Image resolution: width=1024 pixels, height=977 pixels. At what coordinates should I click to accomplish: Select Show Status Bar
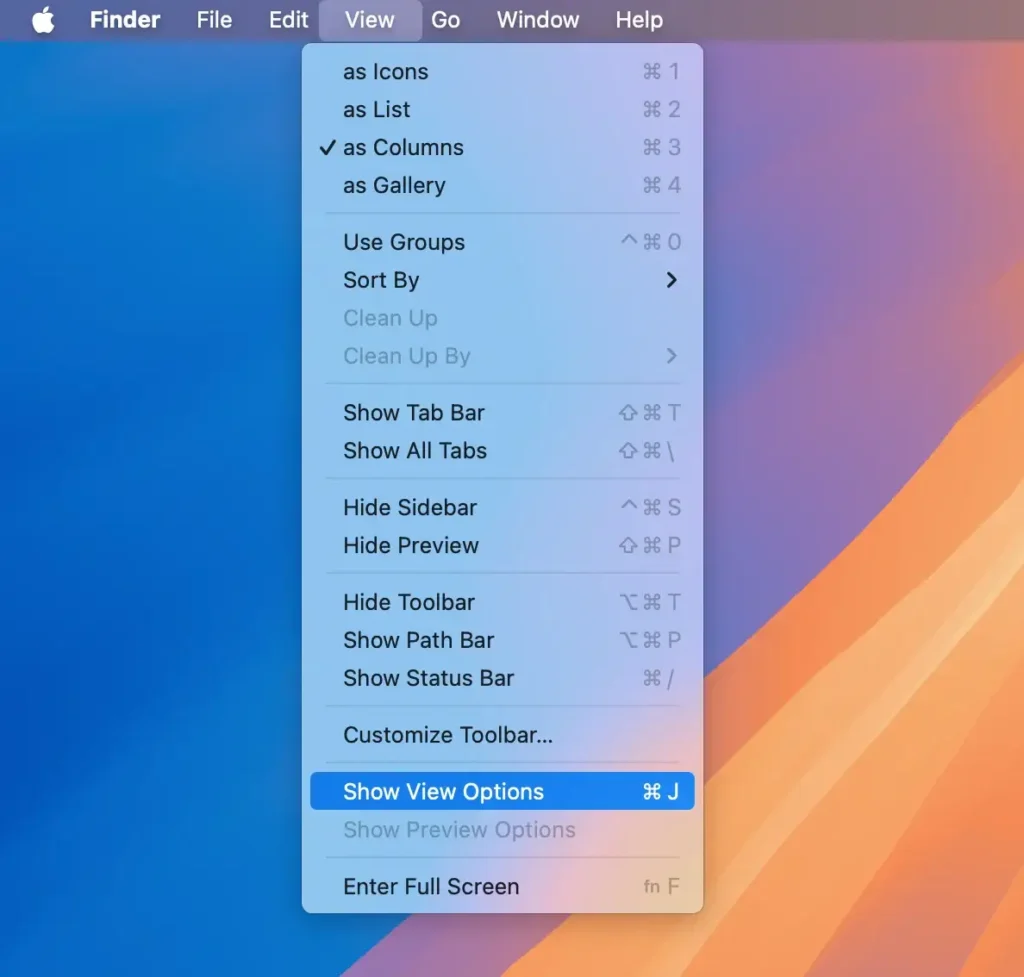[502, 678]
